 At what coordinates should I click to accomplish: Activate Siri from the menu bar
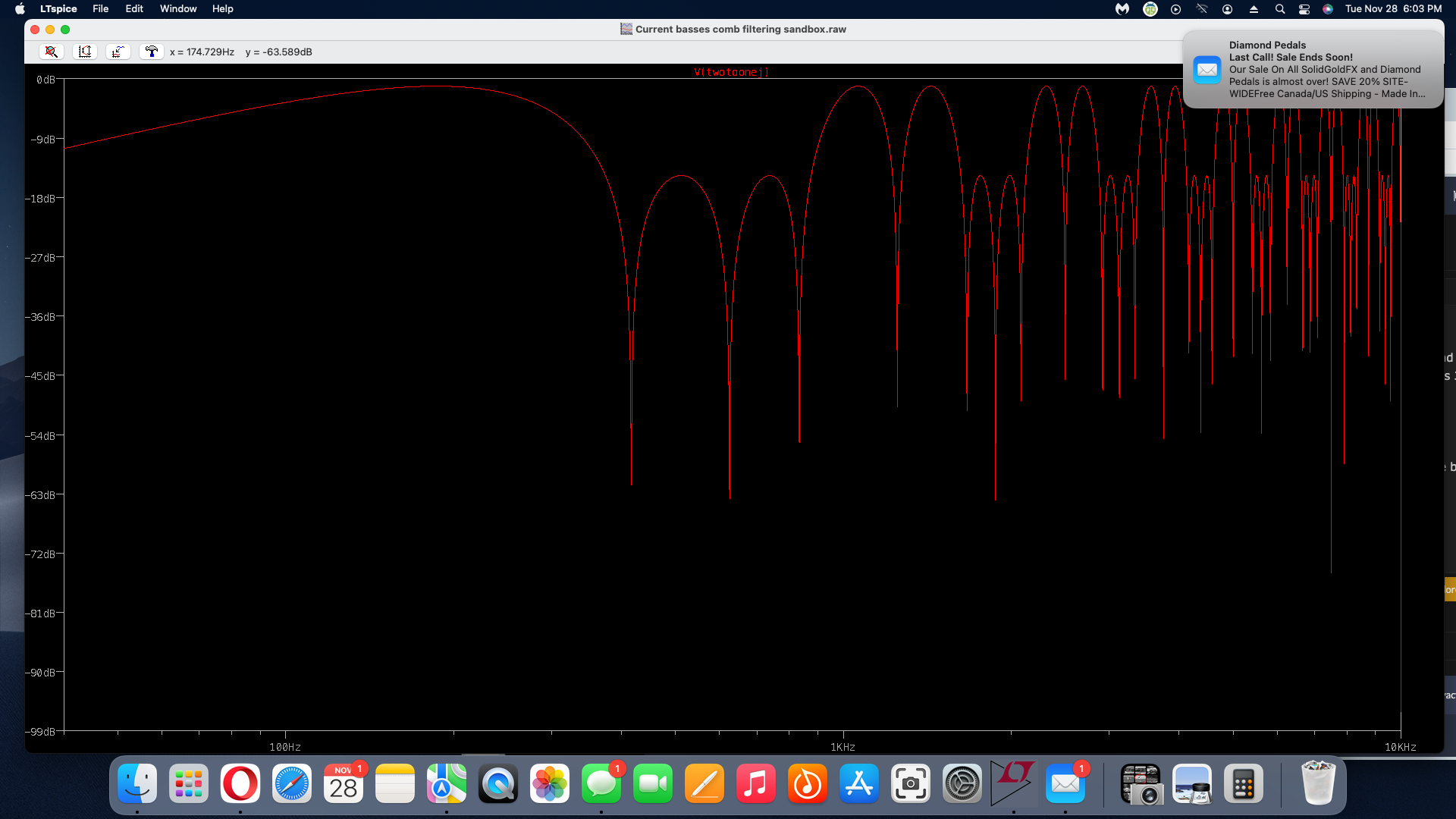(x=1328, y=9)
